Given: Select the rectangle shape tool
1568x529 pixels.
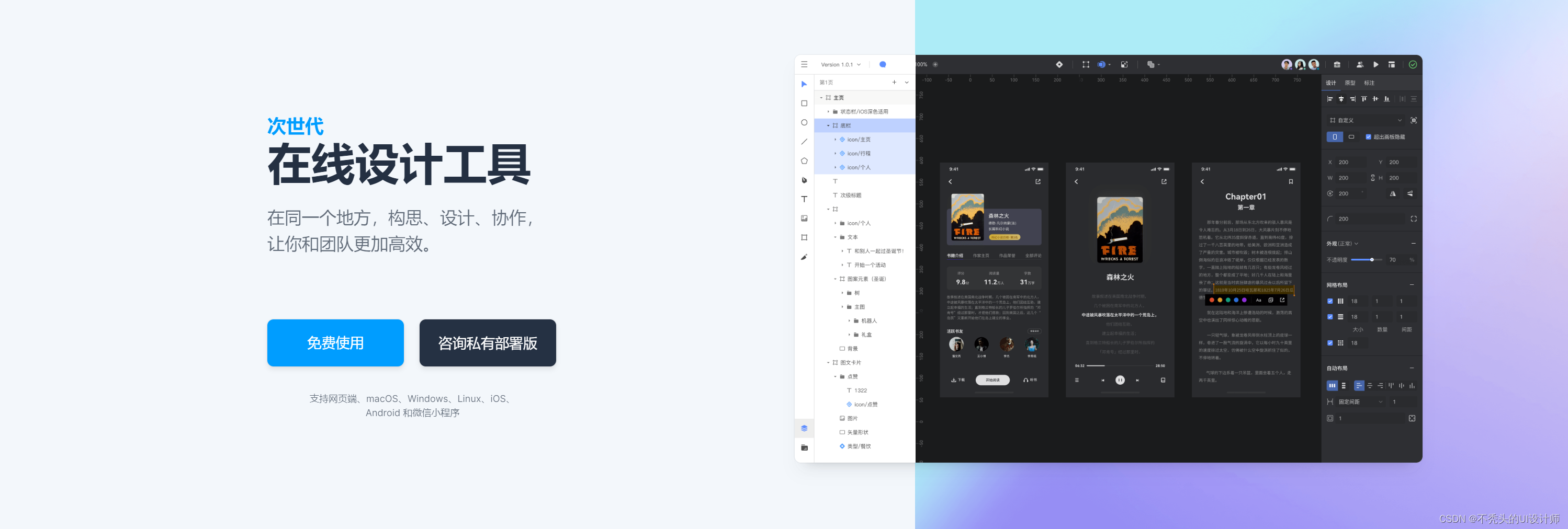Looking at the screenshot, I should tap(804, 103).
